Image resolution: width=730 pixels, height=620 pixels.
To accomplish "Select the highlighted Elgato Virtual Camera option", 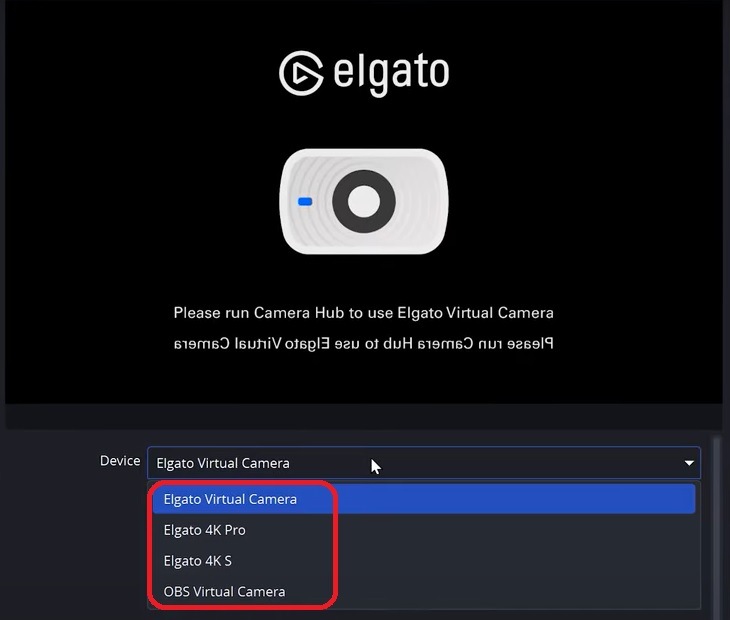I will point(230,499).
